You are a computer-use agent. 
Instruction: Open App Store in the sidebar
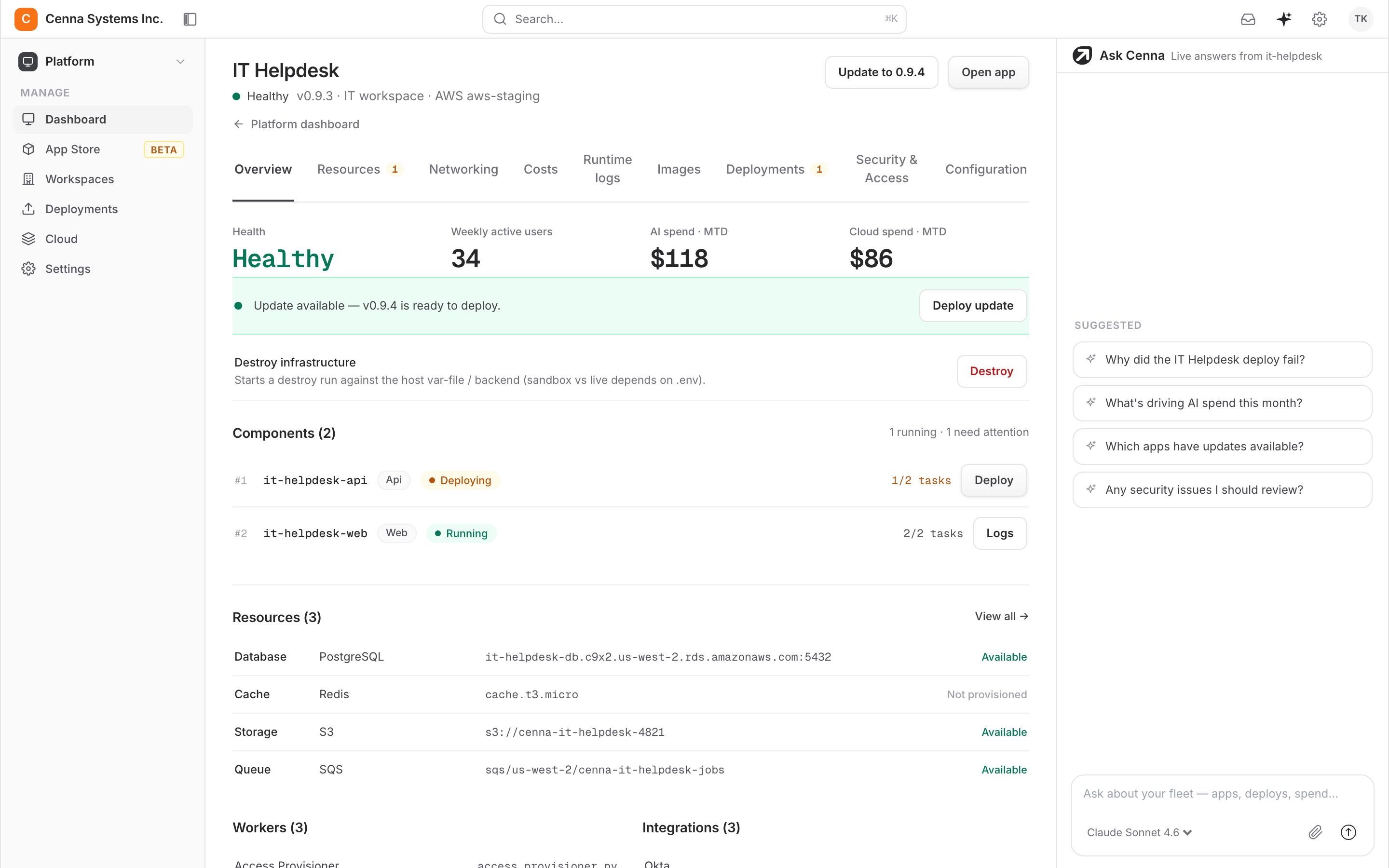[103, 149]
